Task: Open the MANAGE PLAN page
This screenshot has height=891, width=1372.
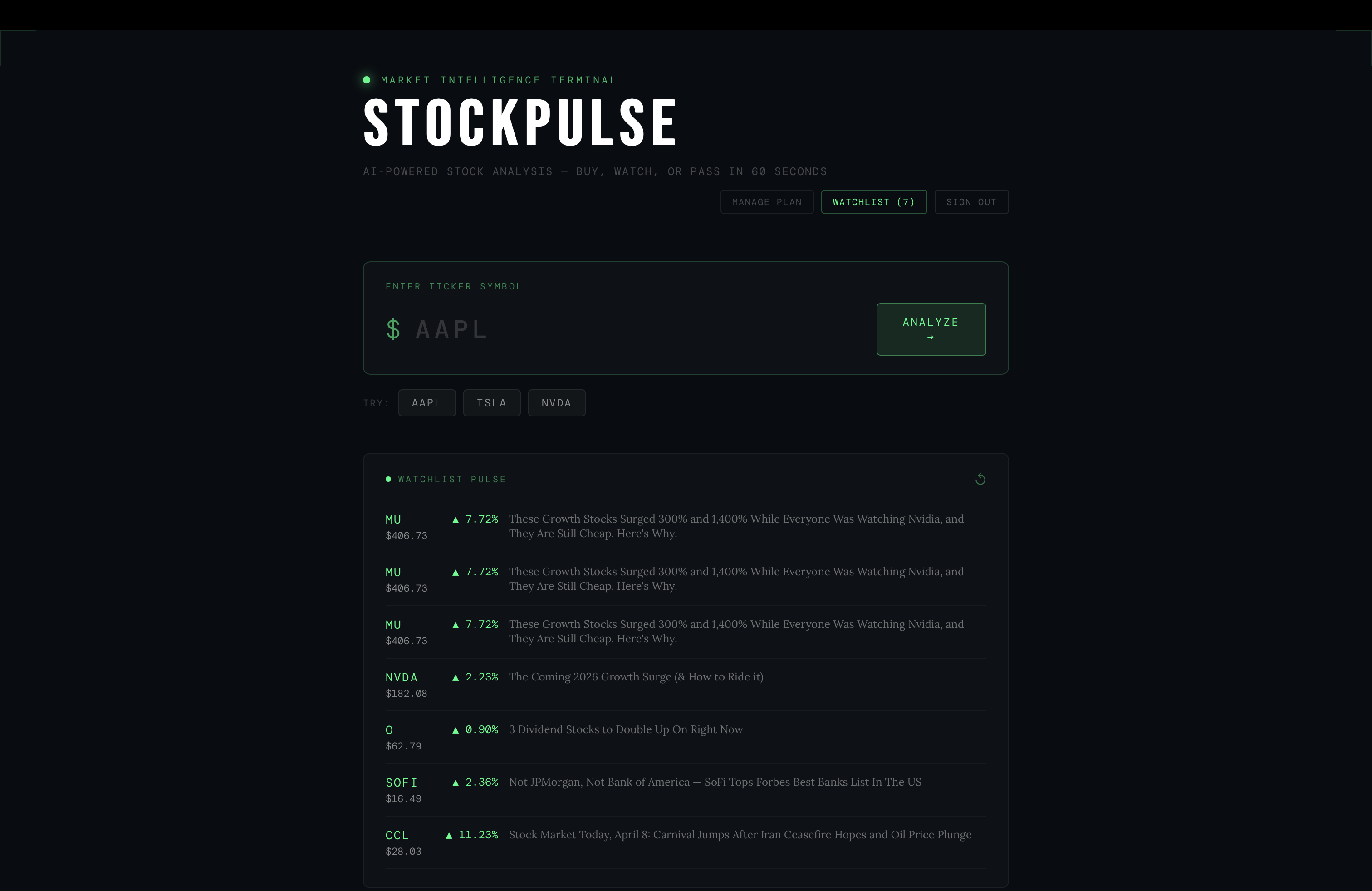Action: coord(767,202)
